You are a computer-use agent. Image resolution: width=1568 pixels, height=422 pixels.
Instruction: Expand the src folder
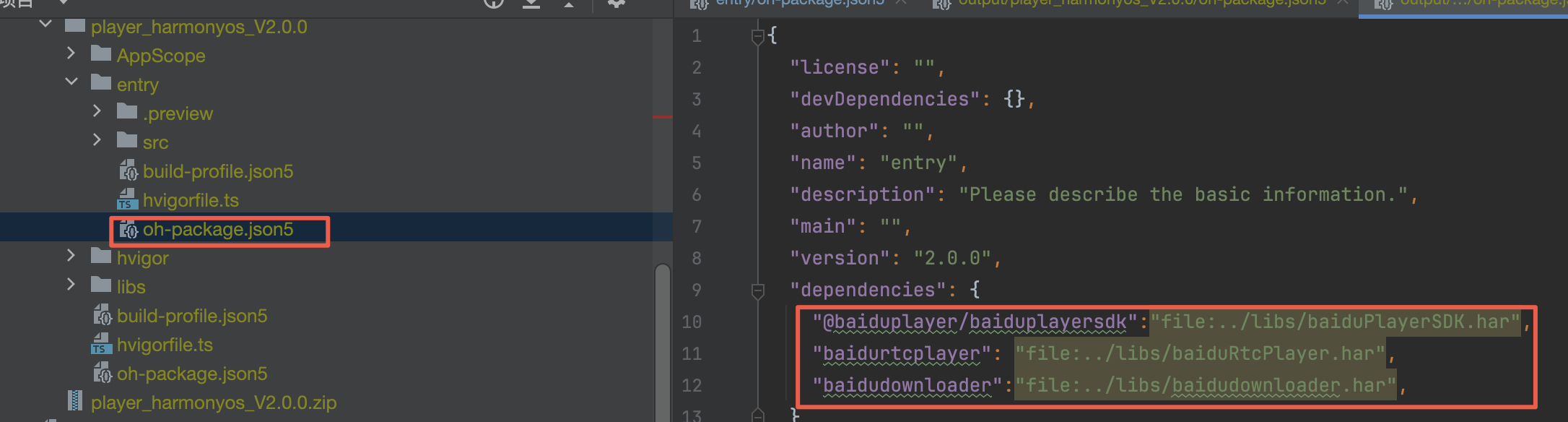pos(97,140)
